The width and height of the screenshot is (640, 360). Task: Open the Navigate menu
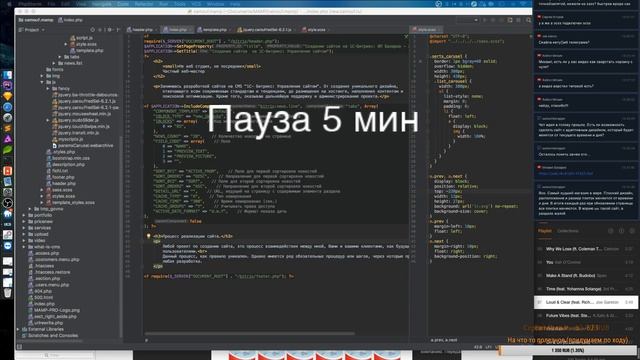point(102,4)
